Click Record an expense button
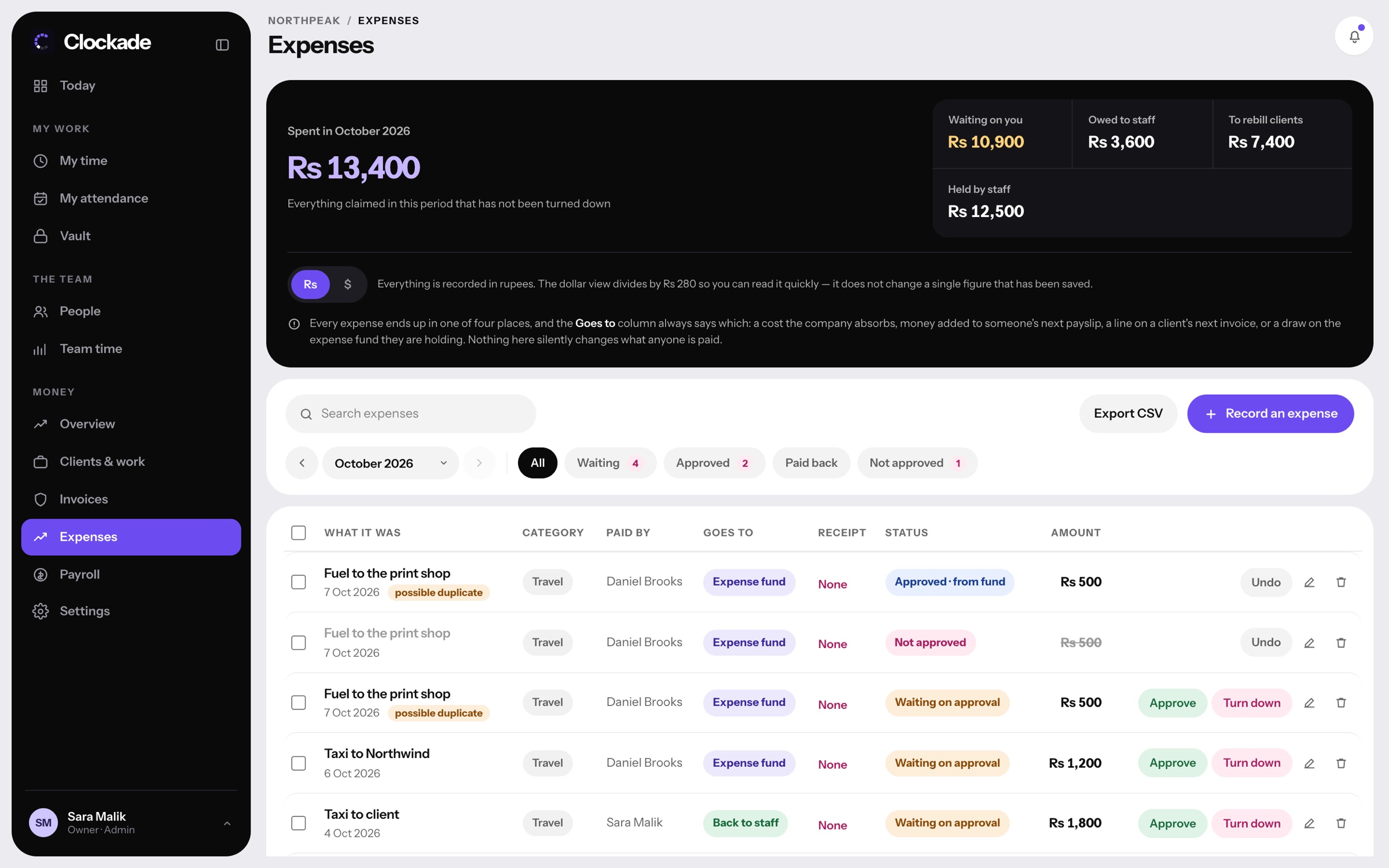Viewport: 1389px width, 868px height. 1270,414
